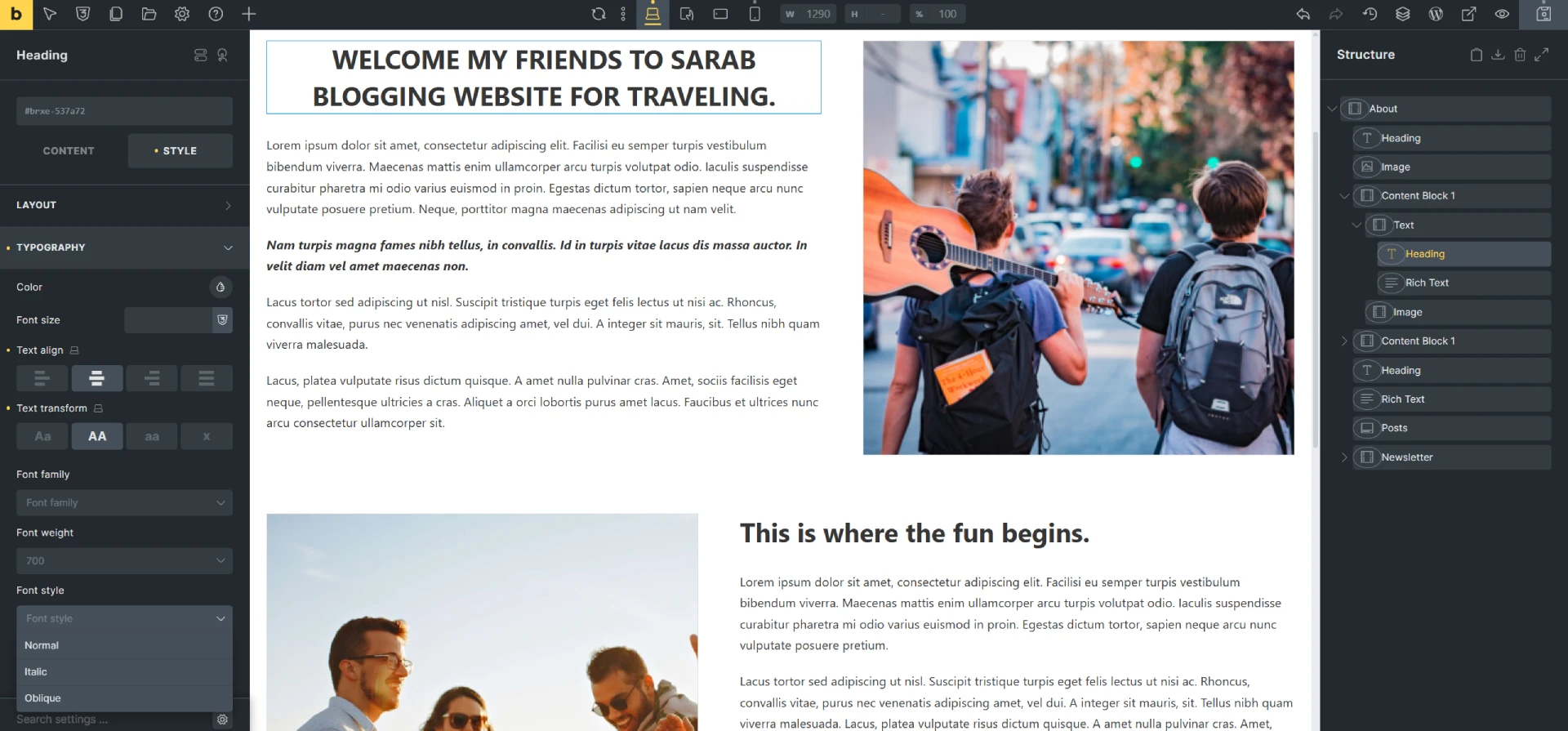Open the Font family dropdown
The image size is (1568, 731).
click(124, 502)
